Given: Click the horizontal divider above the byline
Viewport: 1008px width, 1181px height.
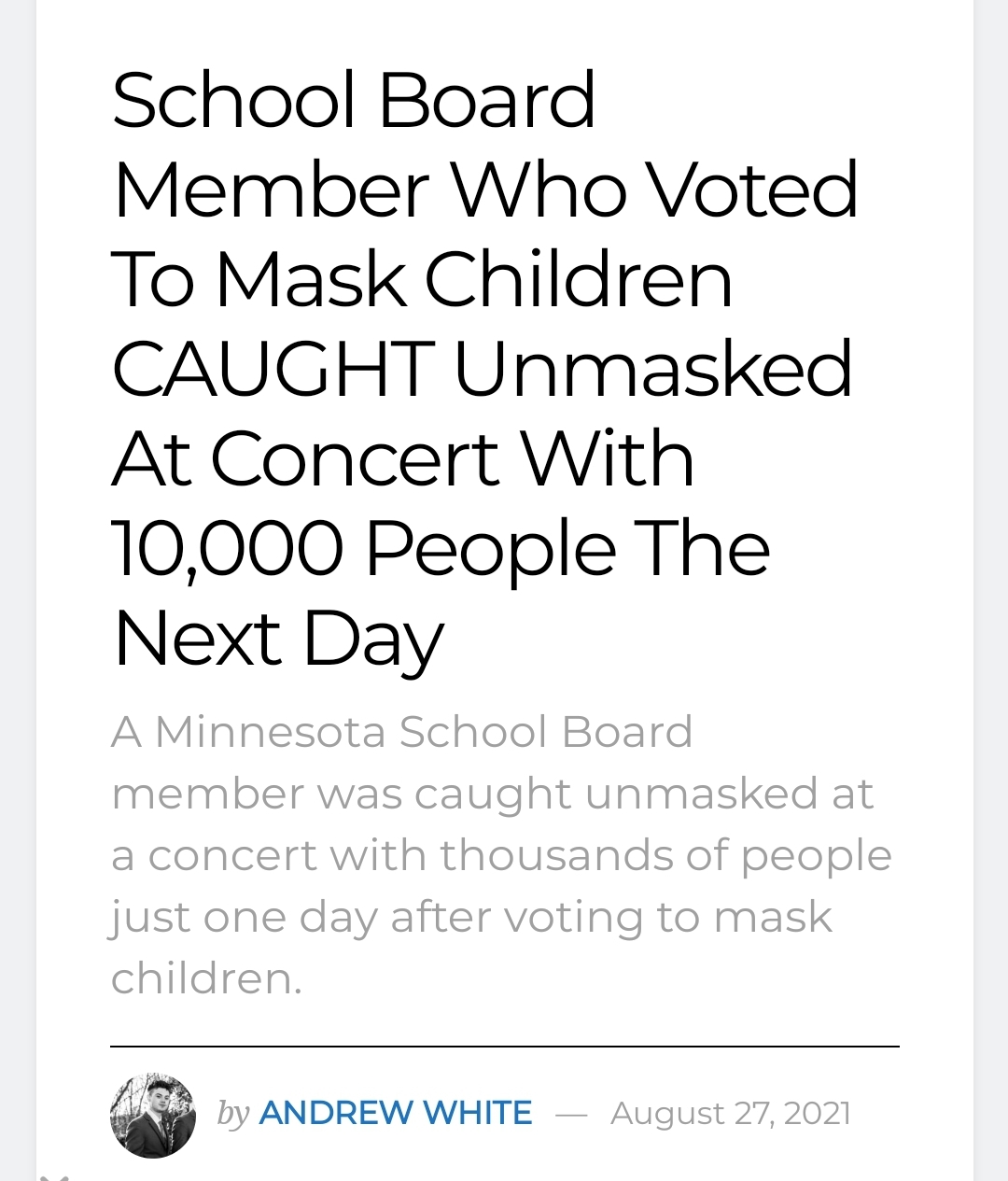Looking at the screenshot, I should click(x=504, y=1047).
